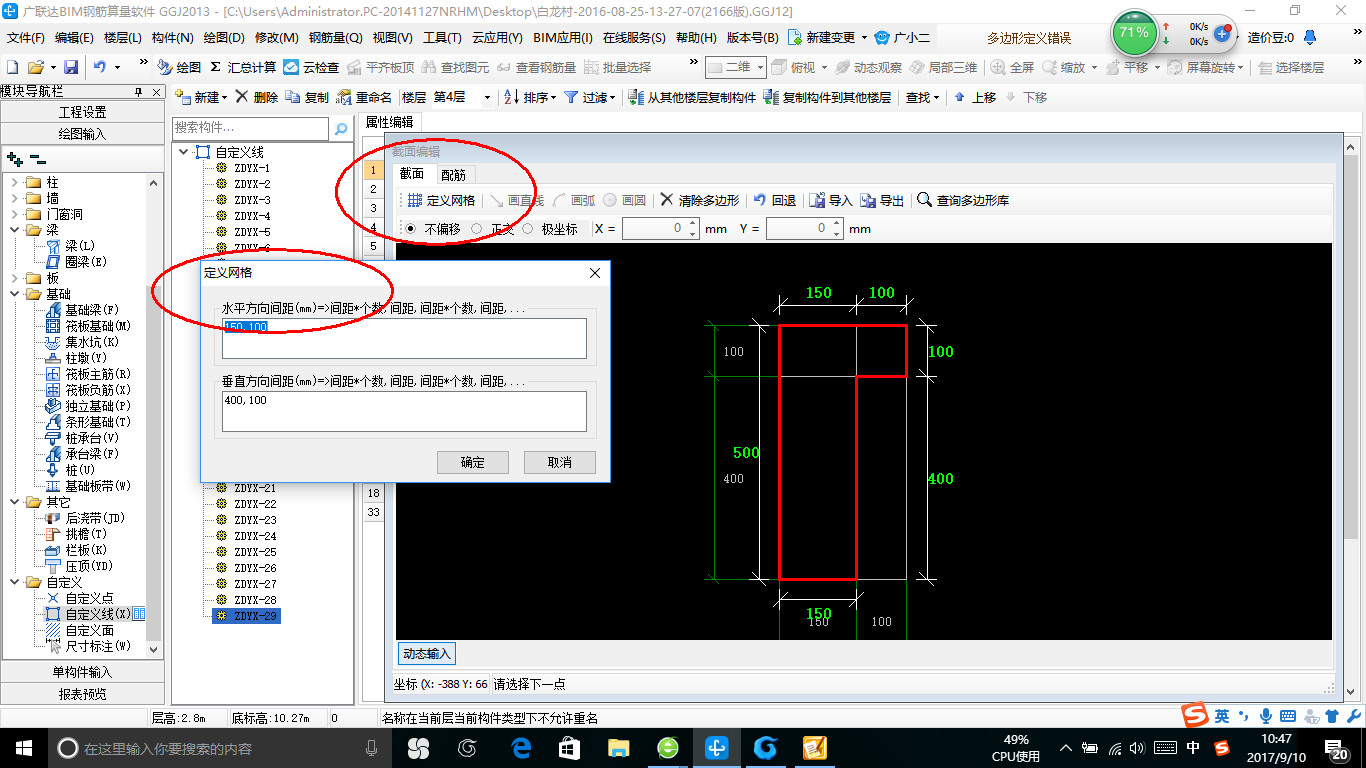The width and height of the screenshot is (1366, 768).
Task: Collapse the 自定义线 component tree root
Action: [183, 152]
